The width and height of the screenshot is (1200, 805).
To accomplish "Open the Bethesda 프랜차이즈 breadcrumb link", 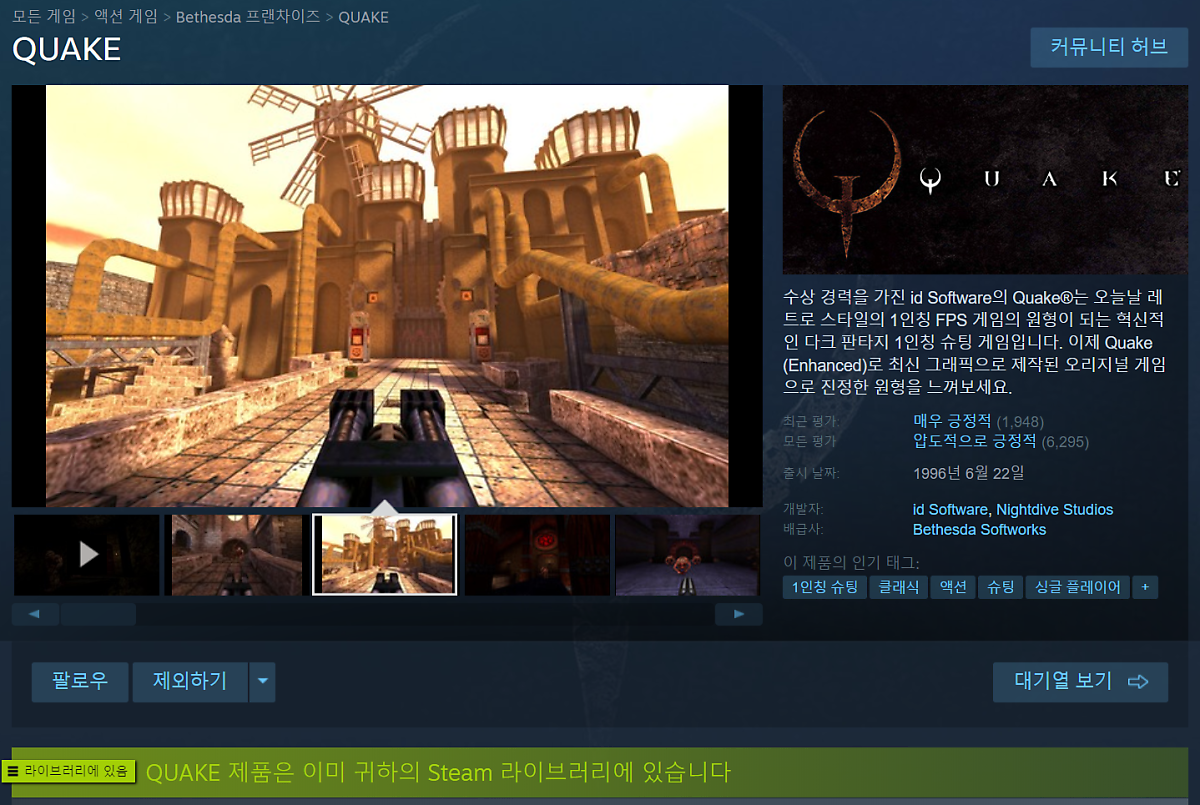I will (x=248, y=16).
